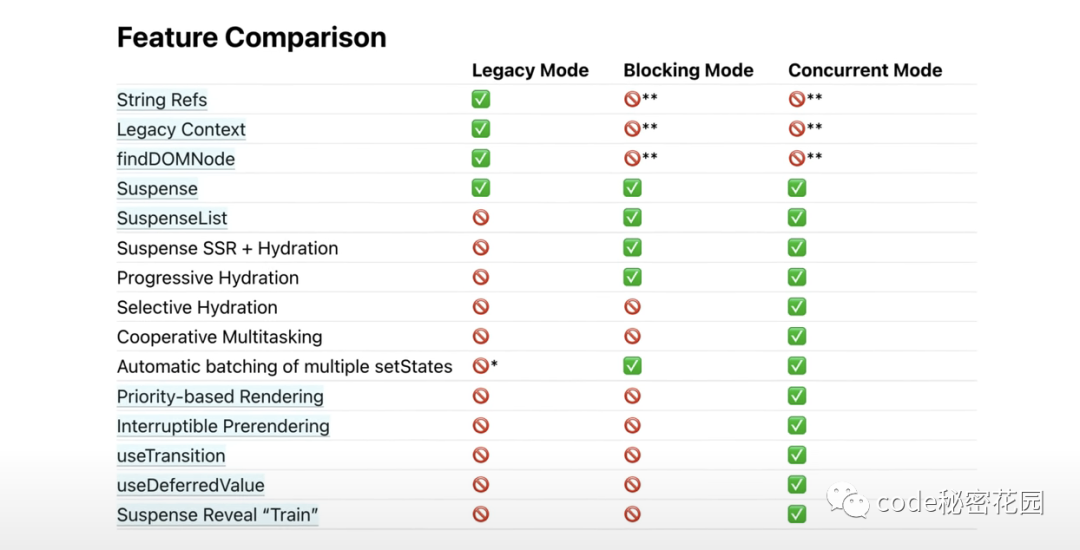Click the Interruptible Prerendering link
Screen dimensions: 1080x550
(223, 426)
